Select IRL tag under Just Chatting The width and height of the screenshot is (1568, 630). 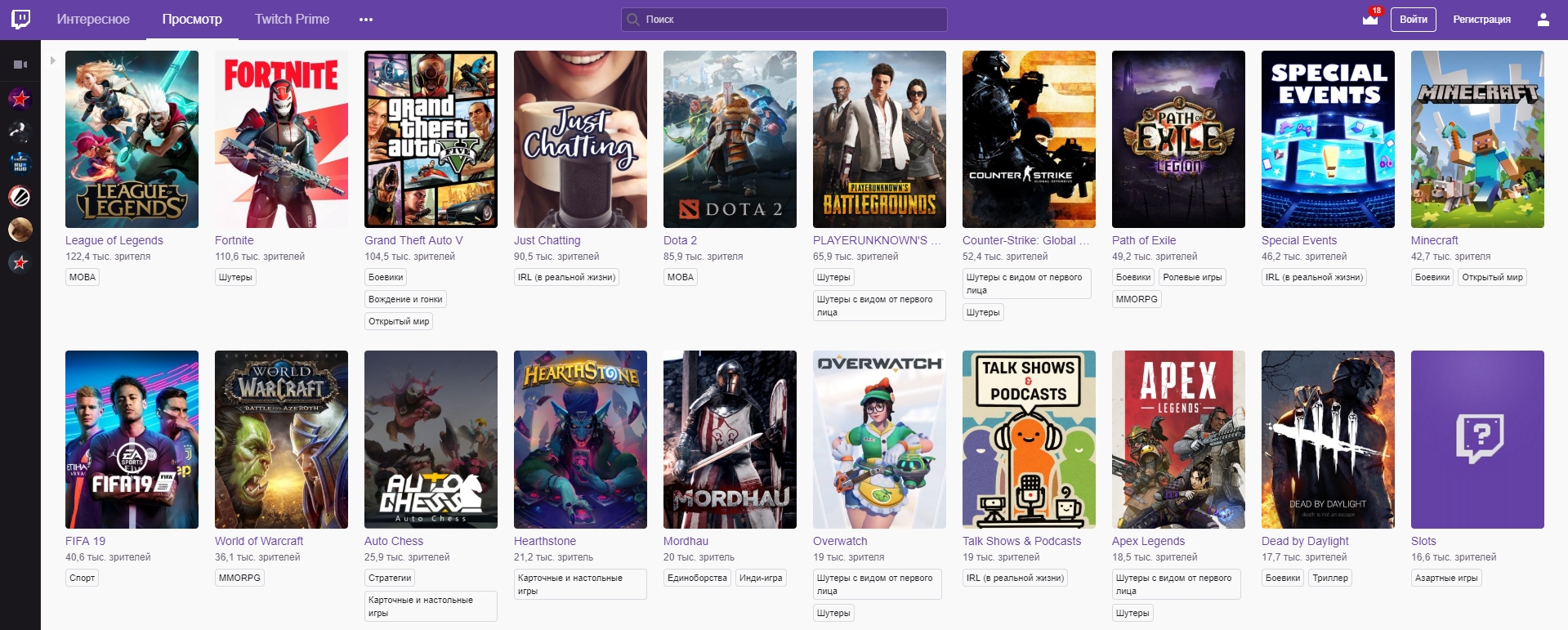tap(566, 277)
